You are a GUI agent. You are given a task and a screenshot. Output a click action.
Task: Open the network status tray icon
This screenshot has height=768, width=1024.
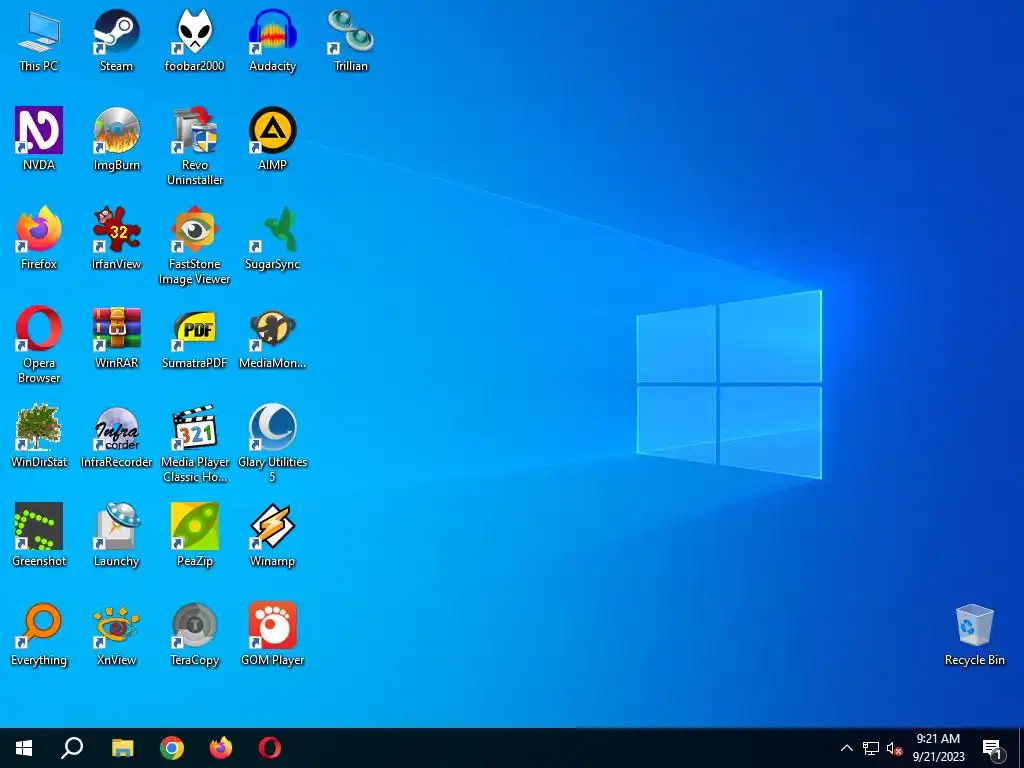[x=871, y=748]
